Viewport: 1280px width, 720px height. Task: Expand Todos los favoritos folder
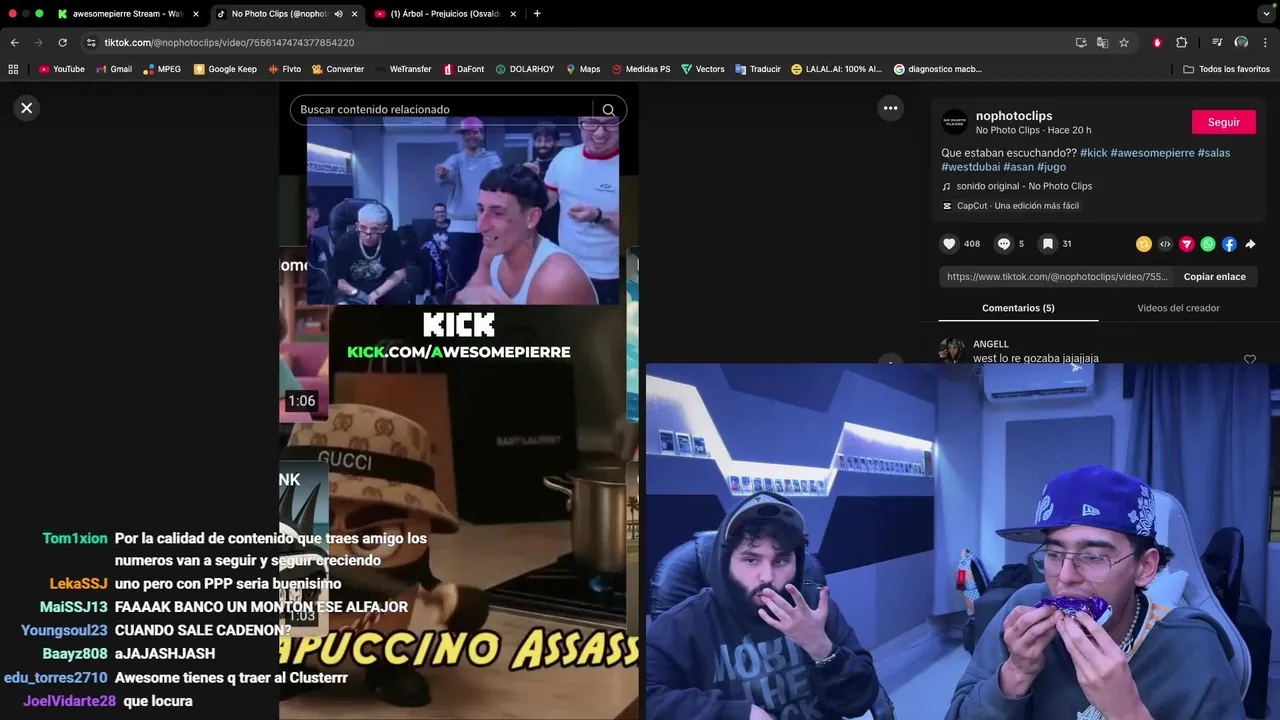pyautogui.click(x=1226, y=69)
